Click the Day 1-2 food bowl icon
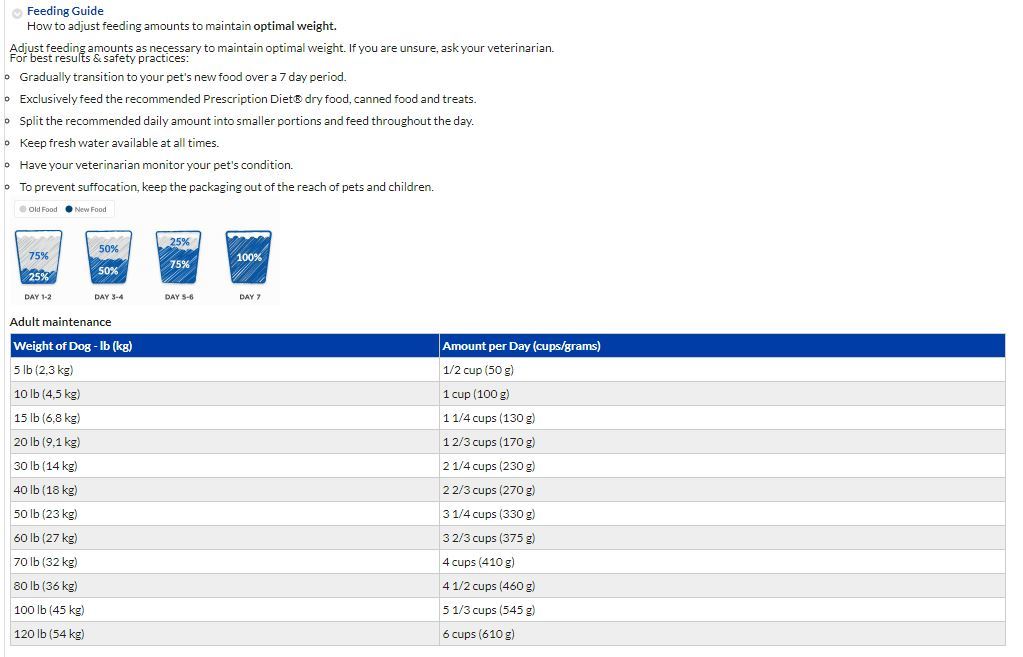 tap(38, 258)
